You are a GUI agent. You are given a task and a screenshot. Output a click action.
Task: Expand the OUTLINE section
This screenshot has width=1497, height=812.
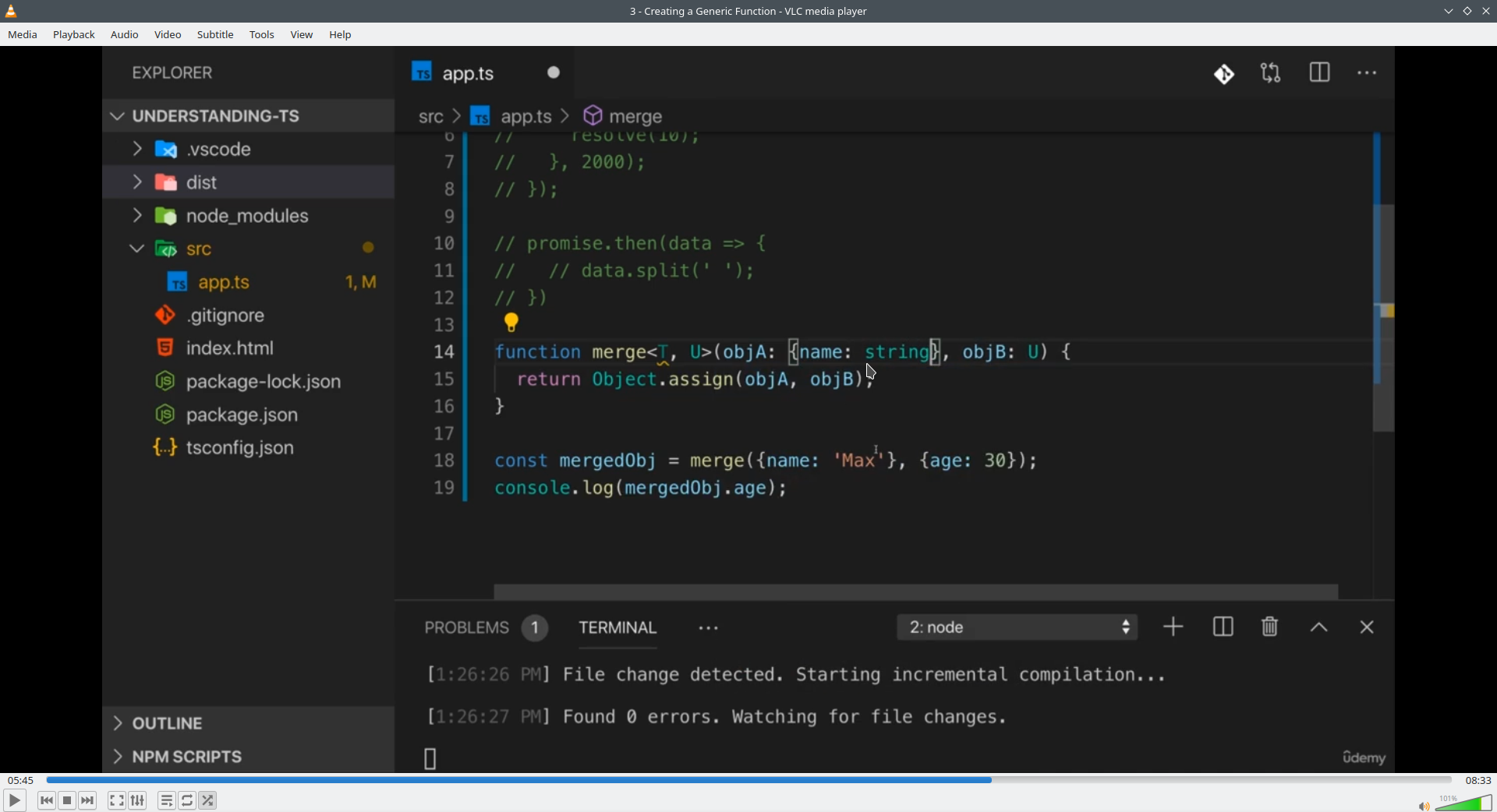click(x=249, y=723)
